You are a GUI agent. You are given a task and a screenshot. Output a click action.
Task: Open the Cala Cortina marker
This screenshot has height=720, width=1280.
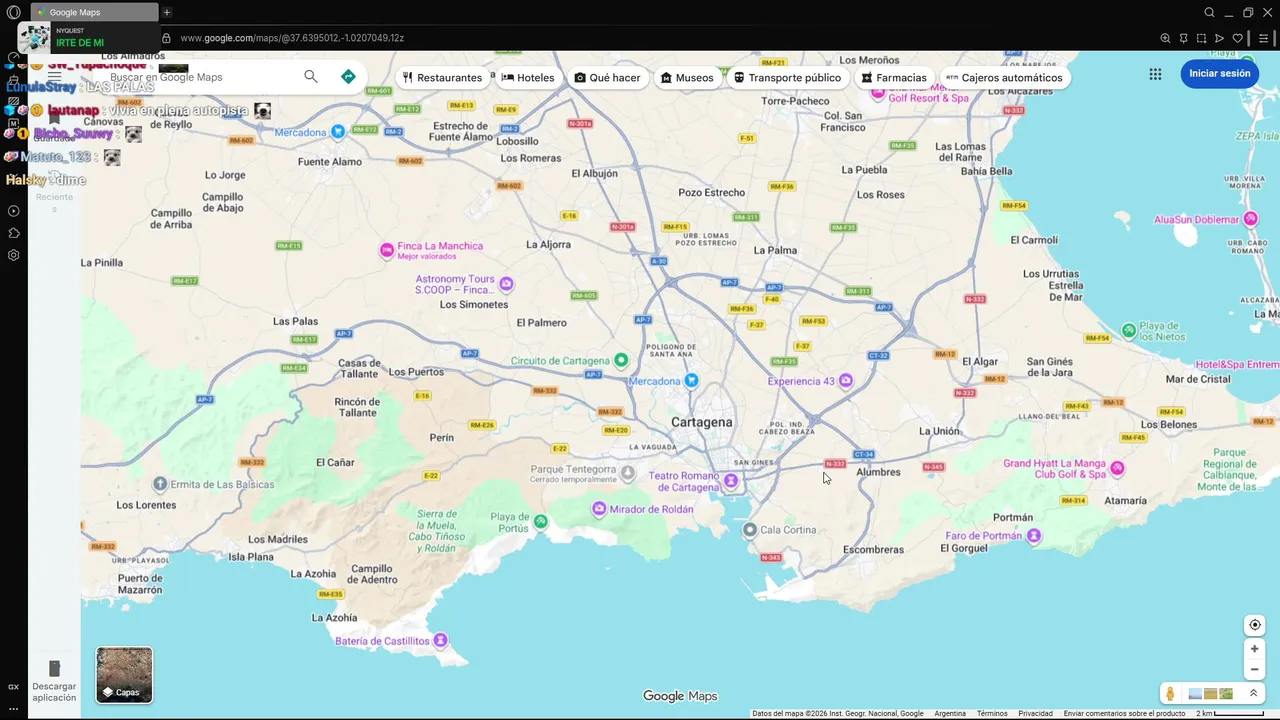(750, 530)
